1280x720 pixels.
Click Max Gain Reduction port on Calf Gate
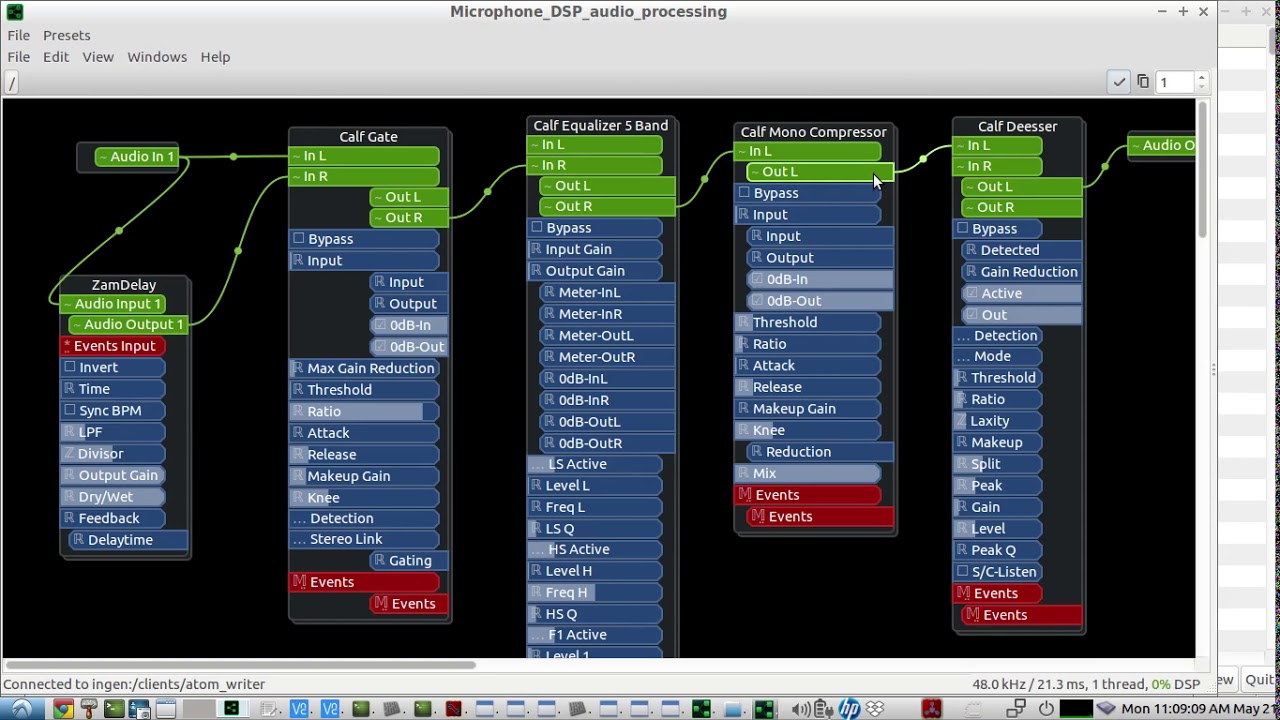(364, 368)
